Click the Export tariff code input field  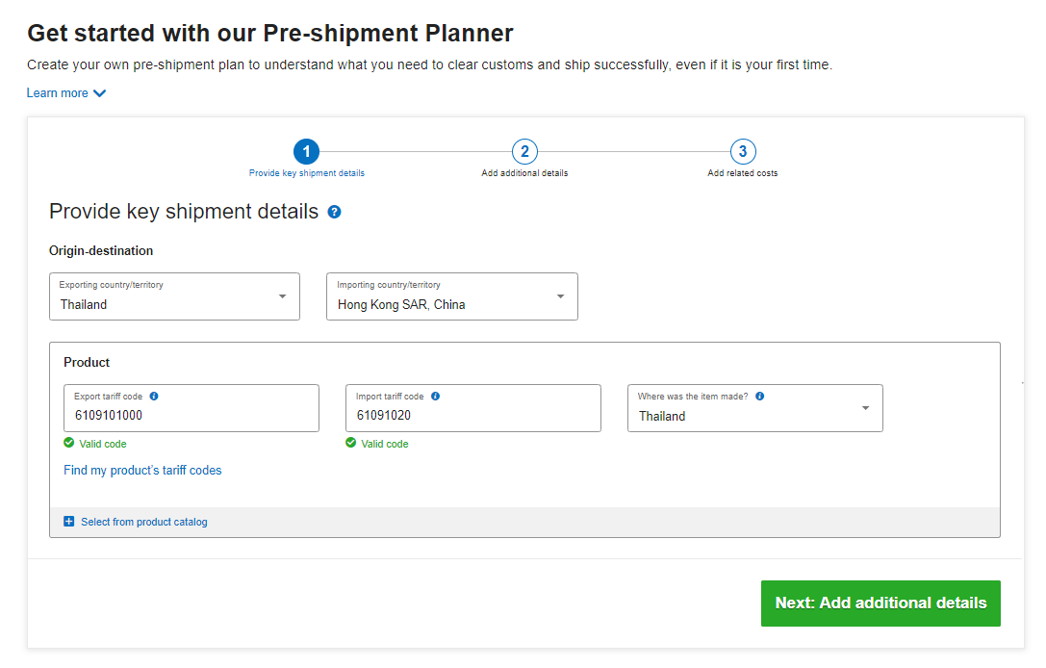pyautogui.click(x=190, y=415)
